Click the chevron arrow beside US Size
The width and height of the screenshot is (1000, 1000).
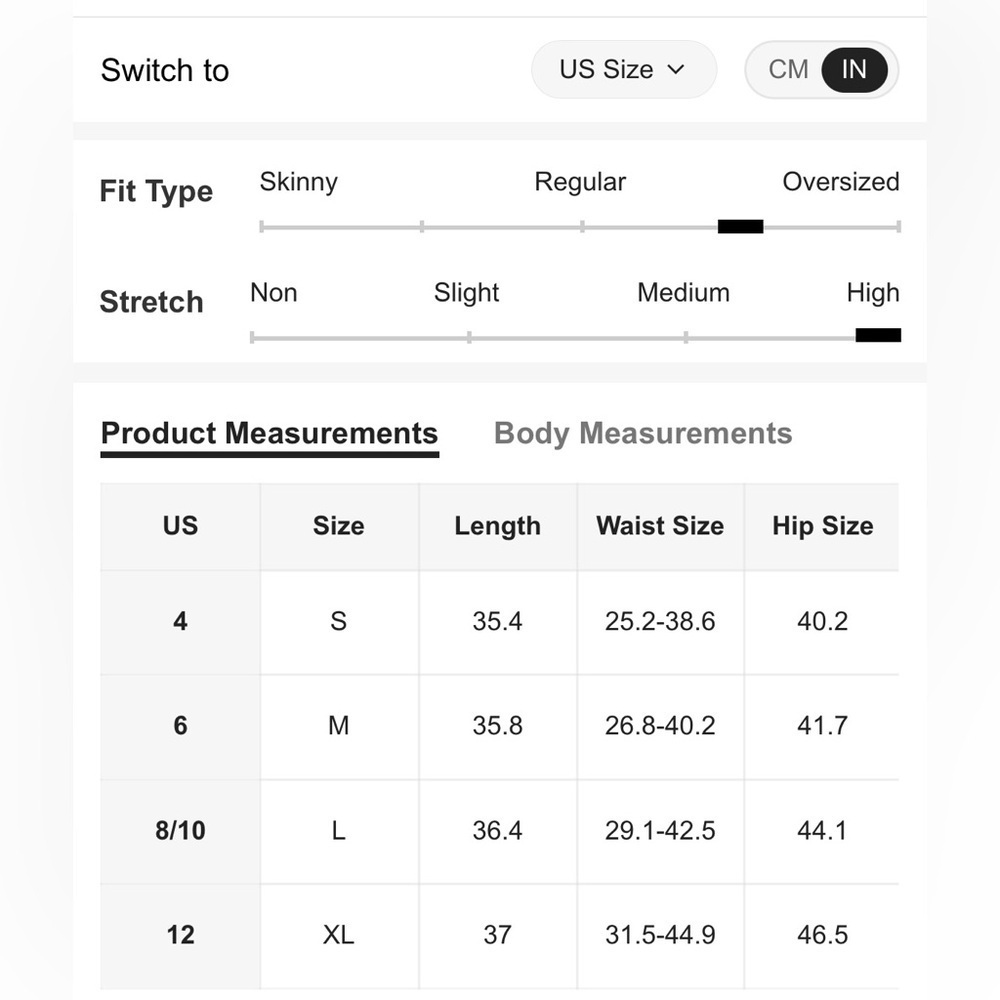tap(676, 70)
